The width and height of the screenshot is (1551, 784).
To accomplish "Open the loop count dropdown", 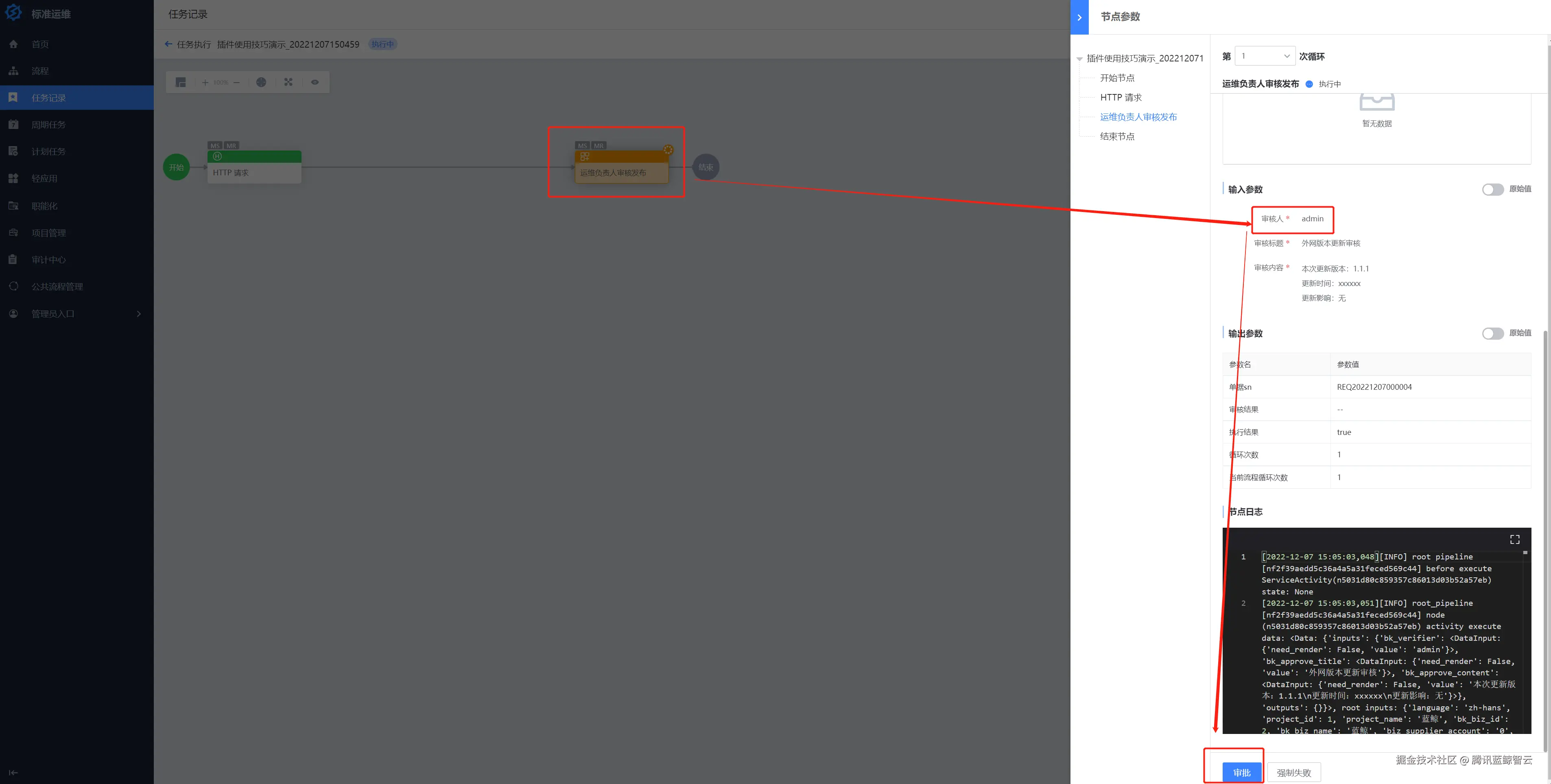I will [x=1265, y=56].
